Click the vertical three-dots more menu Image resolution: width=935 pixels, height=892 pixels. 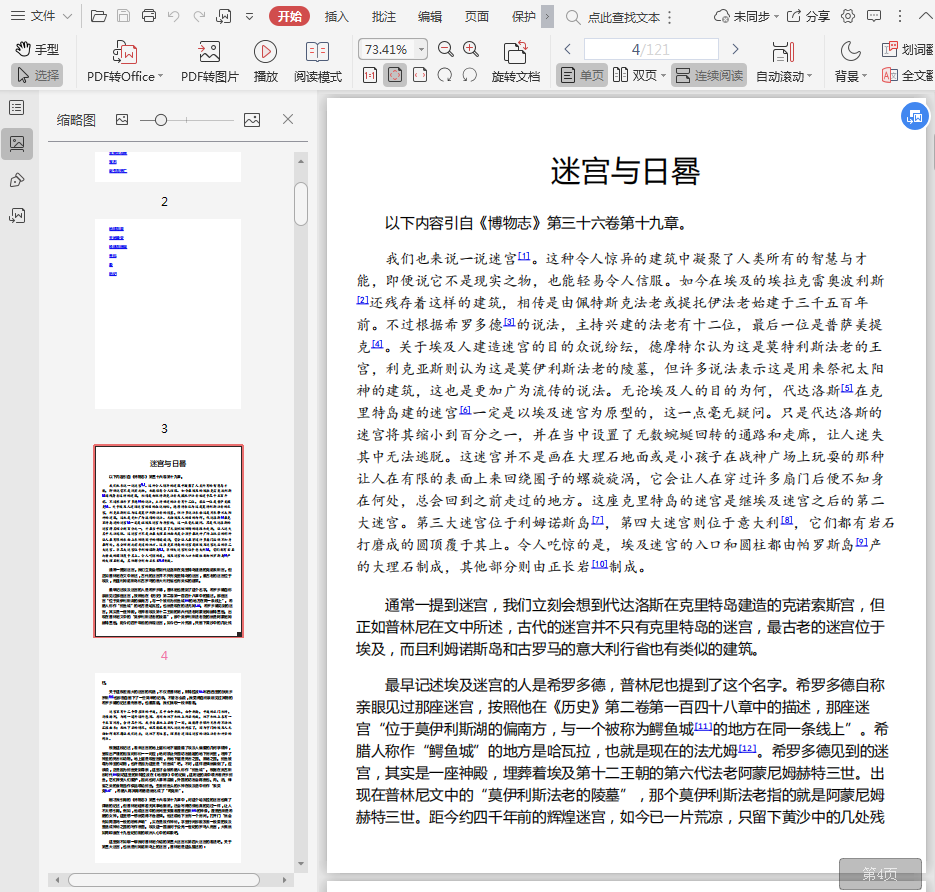point(900,16)
